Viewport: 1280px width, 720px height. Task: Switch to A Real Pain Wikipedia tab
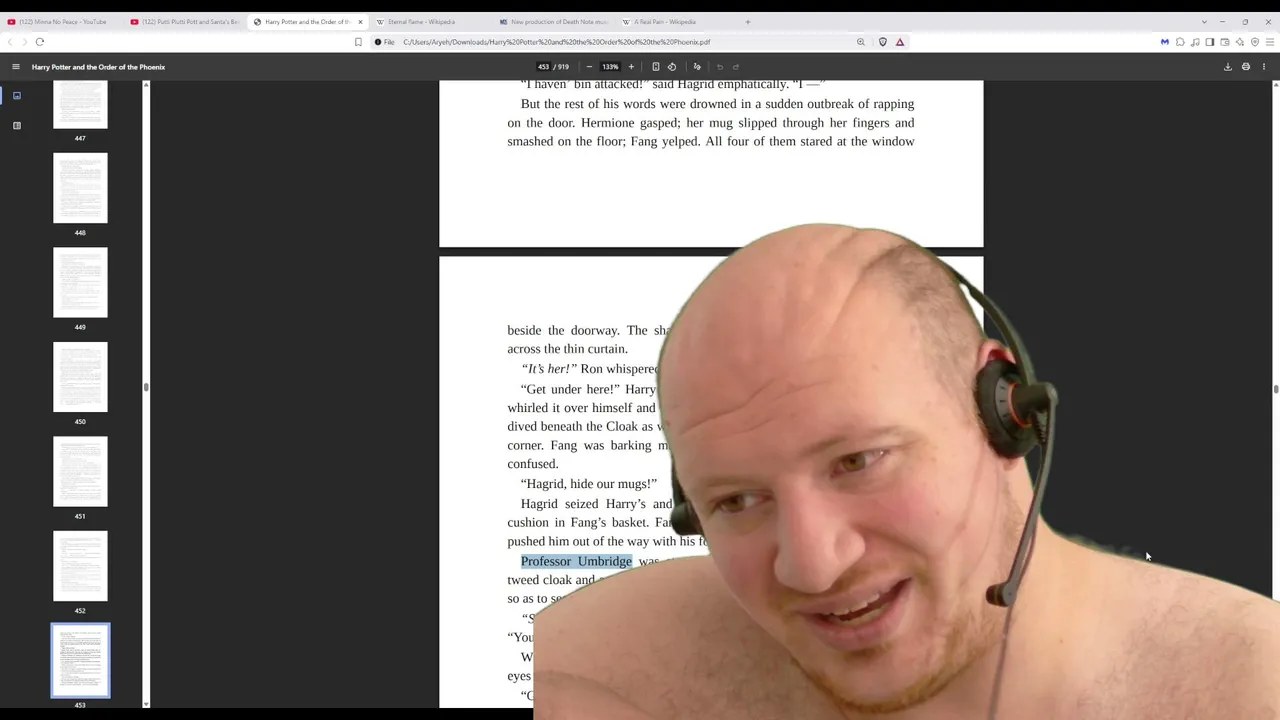tap(676, 22)
